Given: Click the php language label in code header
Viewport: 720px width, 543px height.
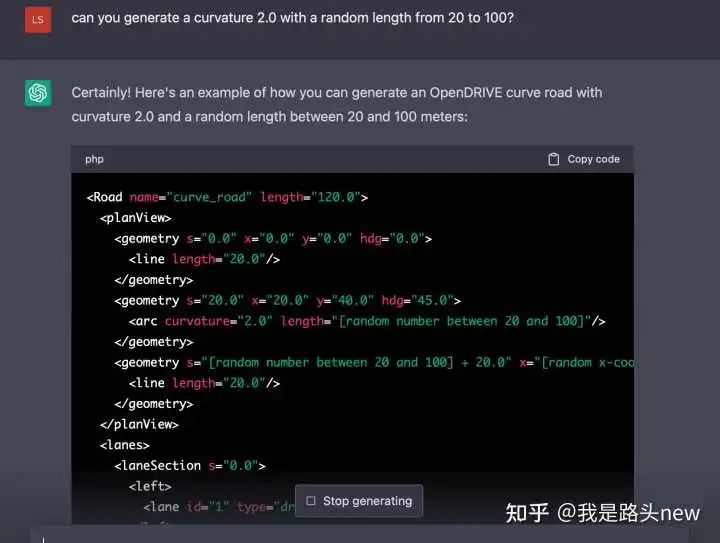Looking at the screenshot, I should click(94, 159).
